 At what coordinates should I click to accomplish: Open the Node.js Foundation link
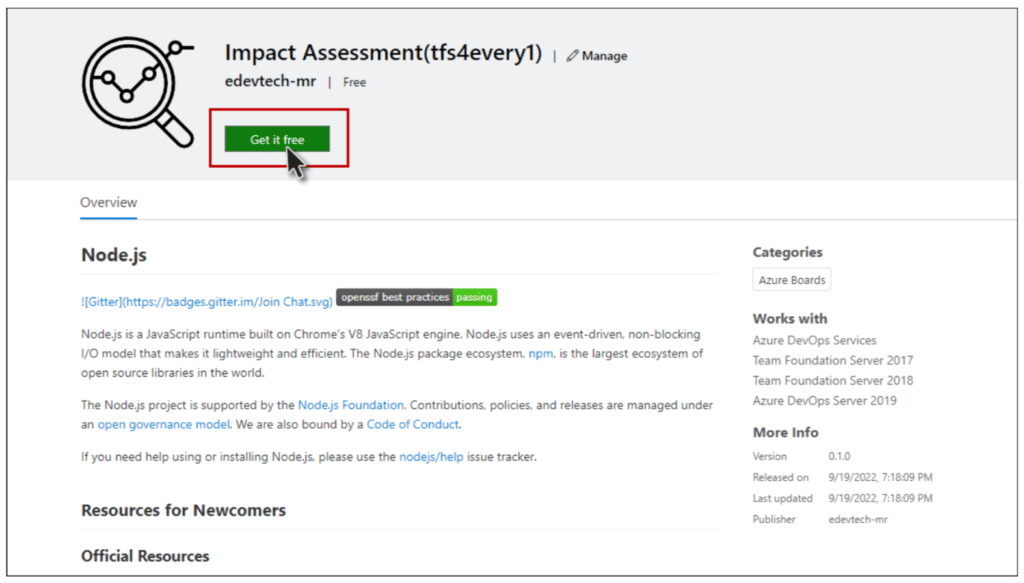pos(351,405)
